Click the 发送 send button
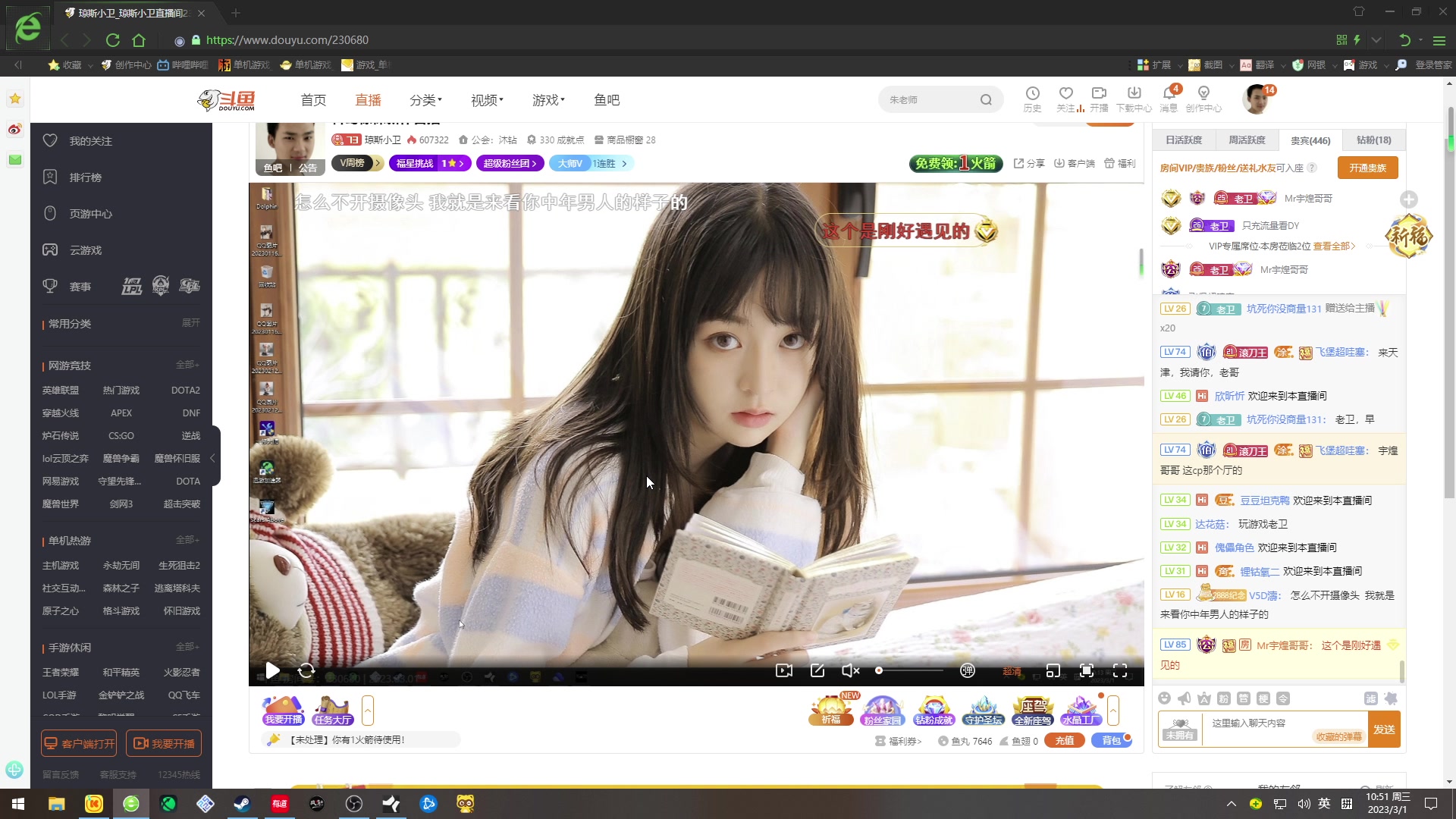Image resolution: width=1456 pixels, height=819 pixels. click(x=1384, y=730)
